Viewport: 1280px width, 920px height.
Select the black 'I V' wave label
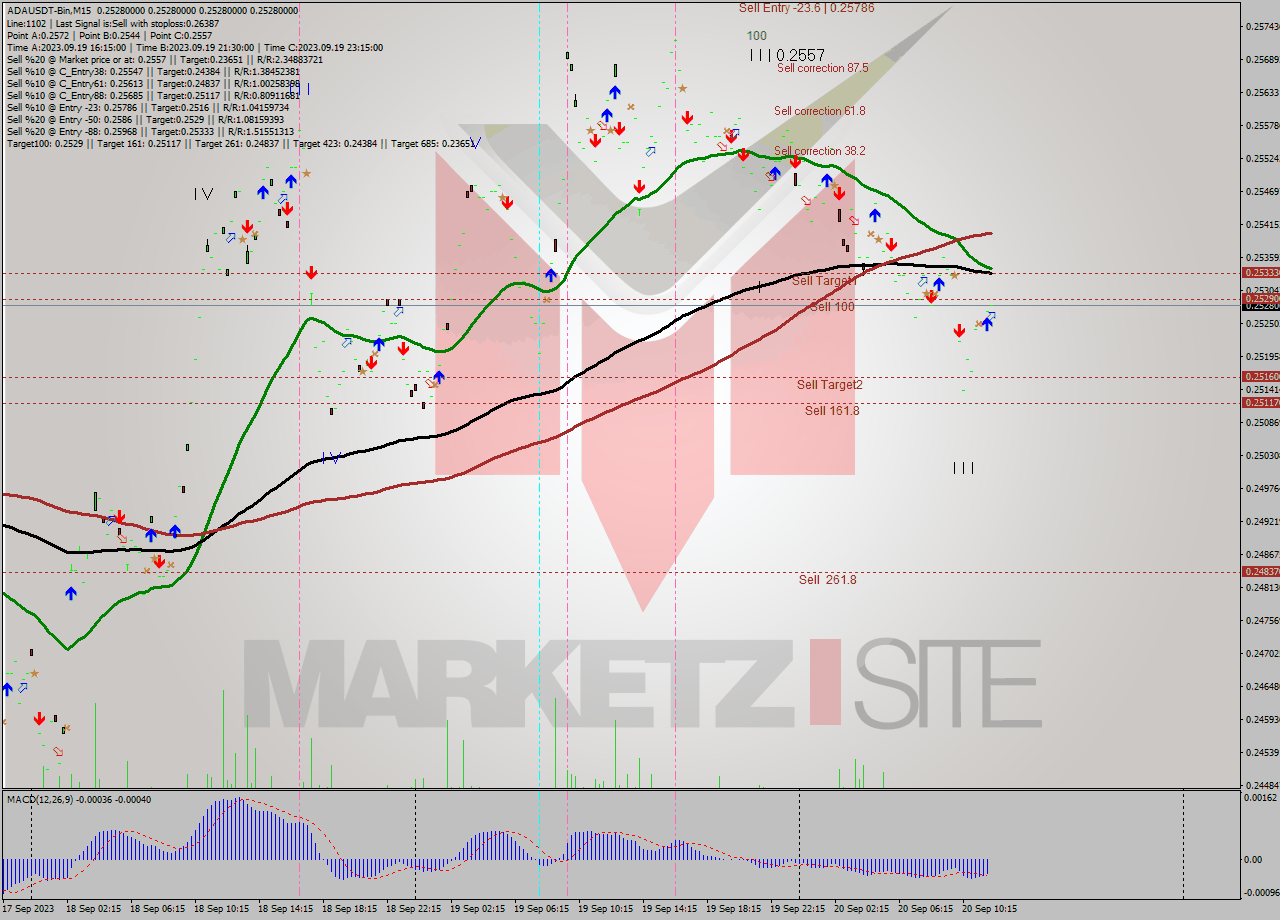point(204,194)
